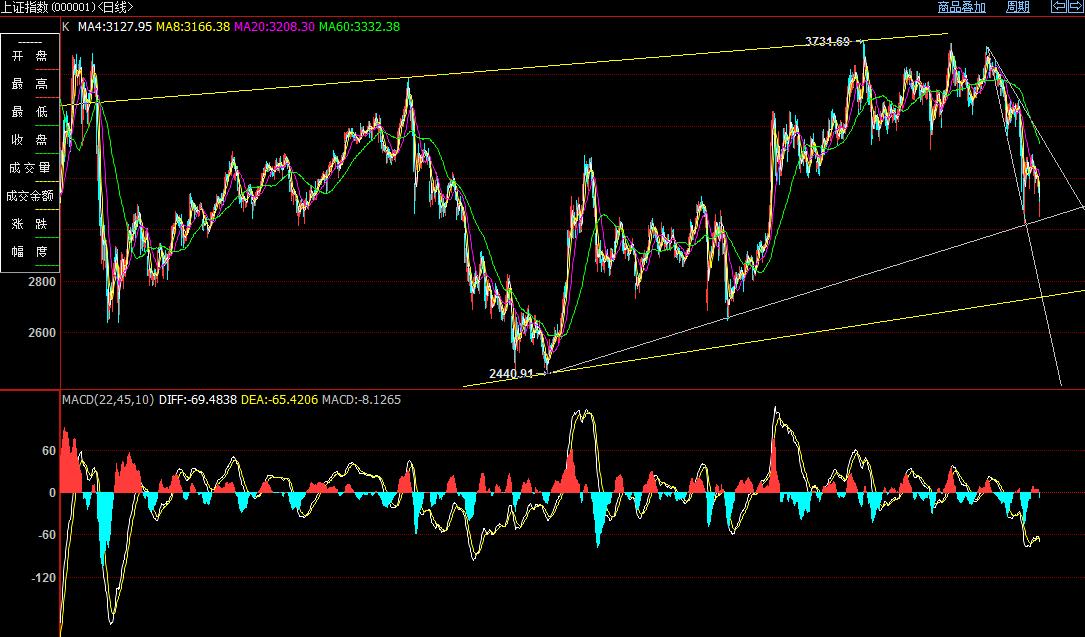Click the 2440.91 low price marker
The width and height of the screenshot is (1085, 637).
click(511, 373)
